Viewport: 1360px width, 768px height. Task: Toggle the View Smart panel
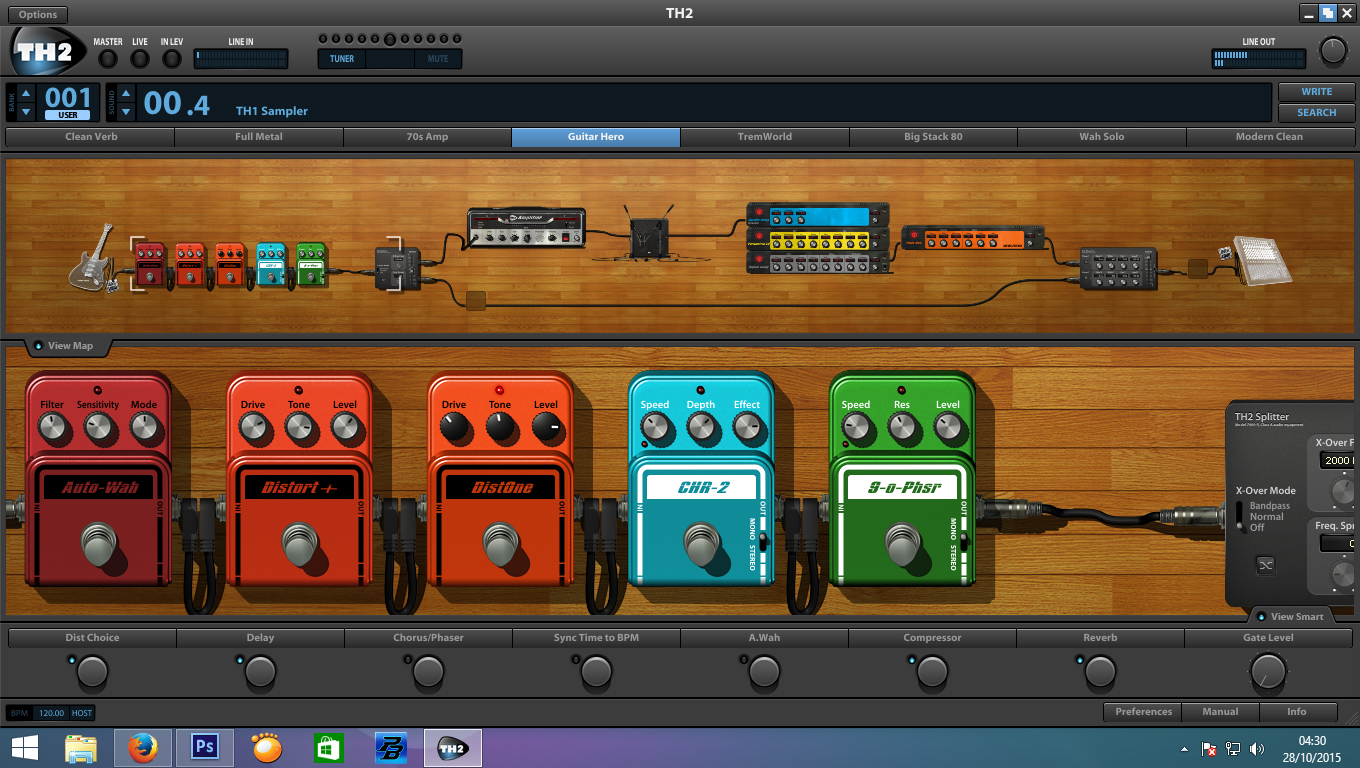tap(1290, 617)
